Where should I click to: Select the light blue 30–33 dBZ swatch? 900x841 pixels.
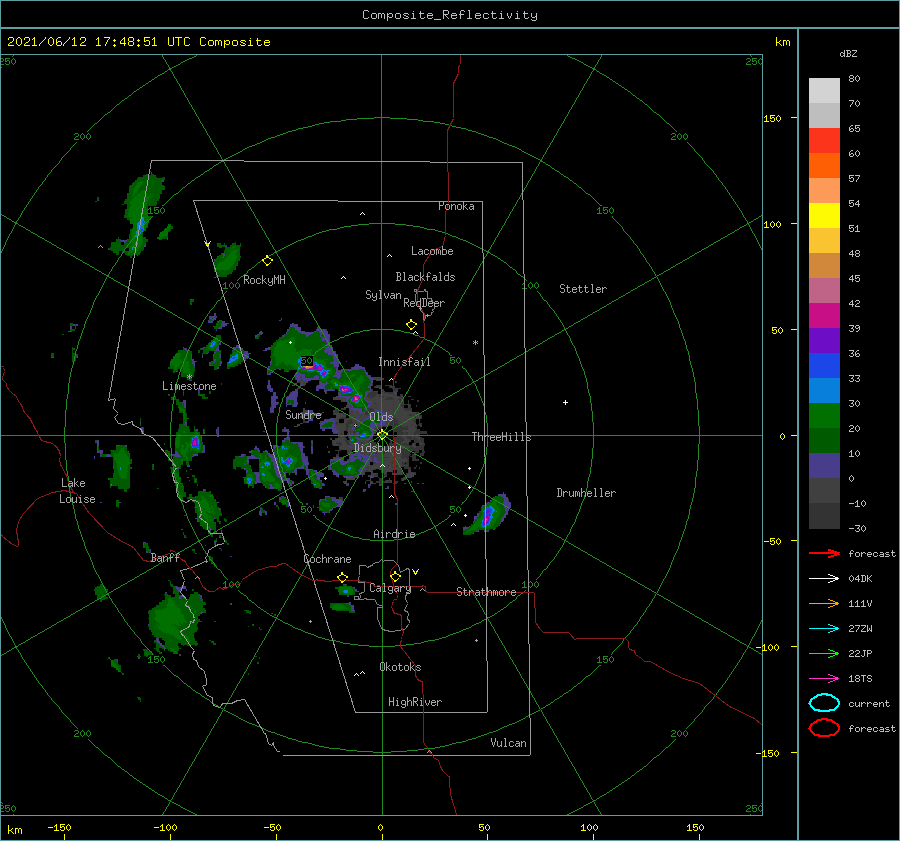pyautogui.click(x=824, y=391)
